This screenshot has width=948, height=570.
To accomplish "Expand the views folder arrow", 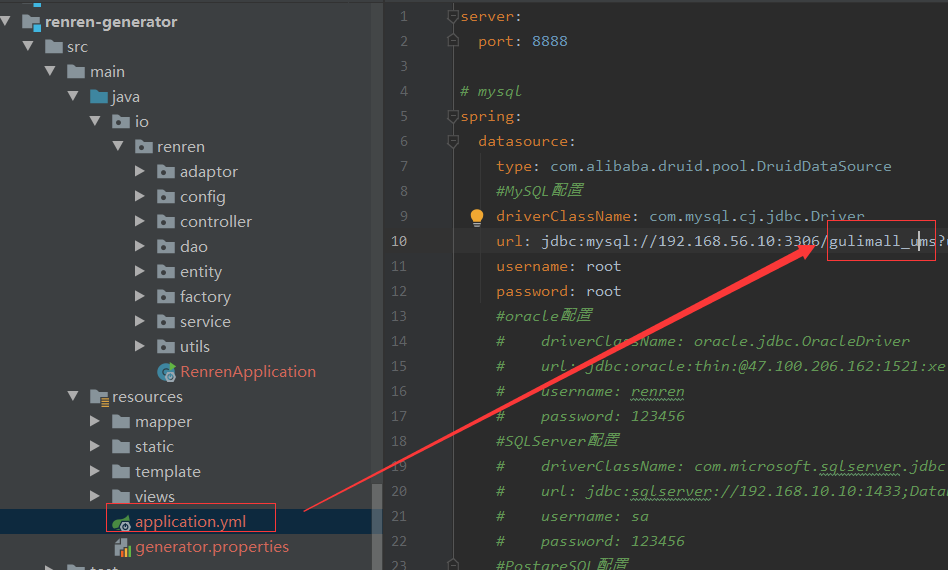I will tap(95, 496).
